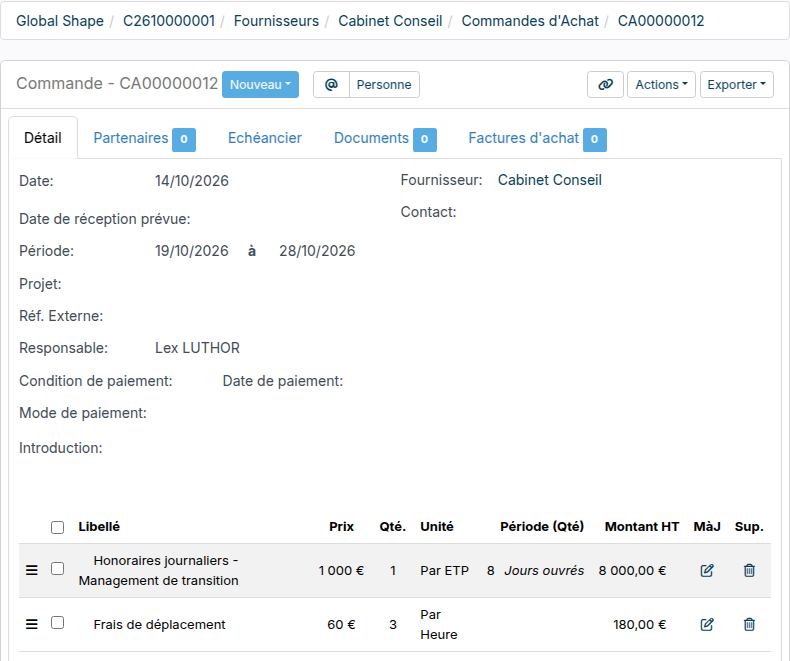Click responsible Lex LUTHOR
790x661 pixels.
pos(198,348)
